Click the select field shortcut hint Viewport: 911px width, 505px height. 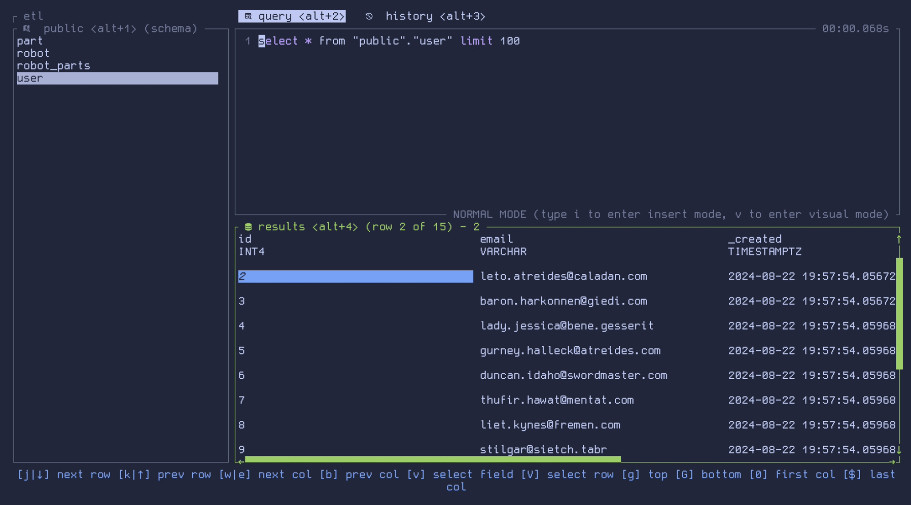pos(460,475)
